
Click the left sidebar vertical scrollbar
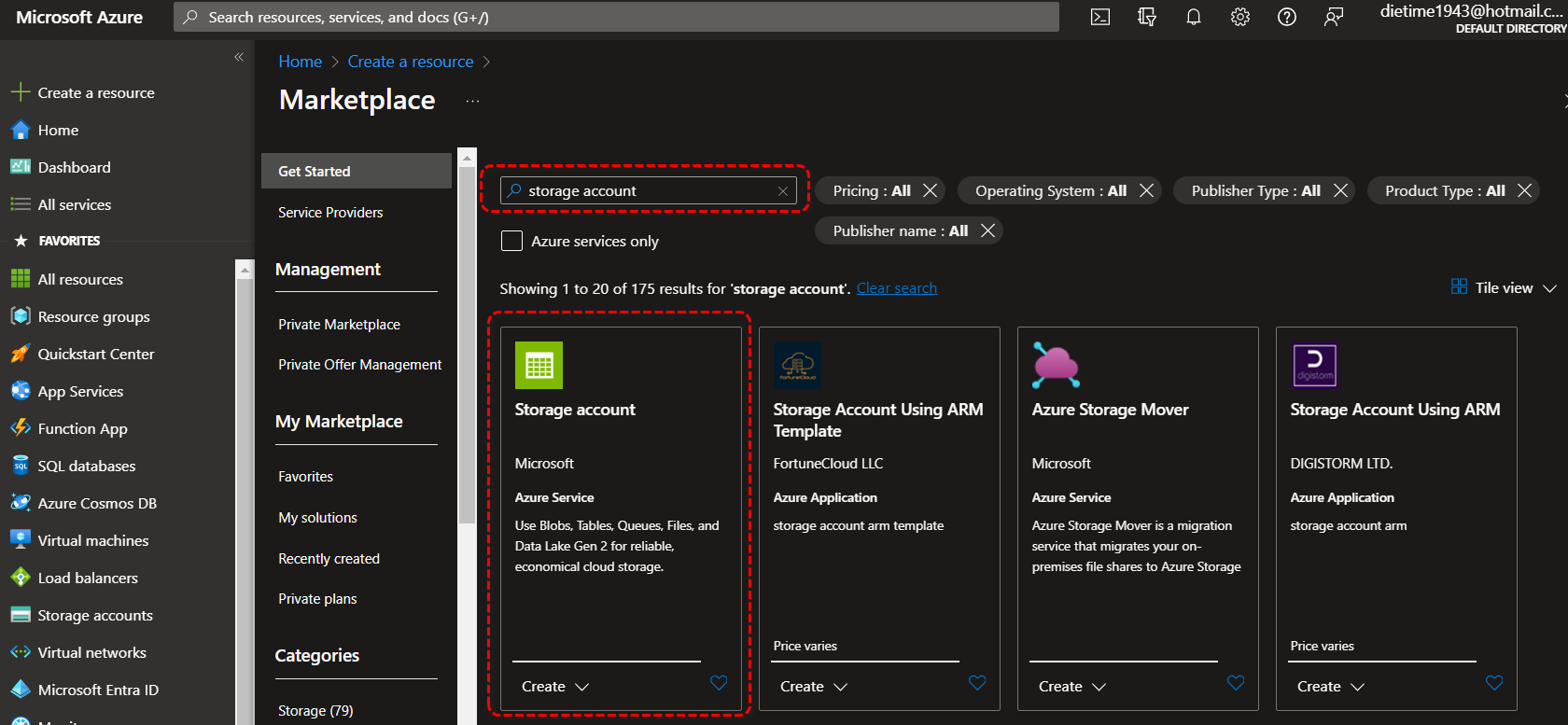pos(245,500)
